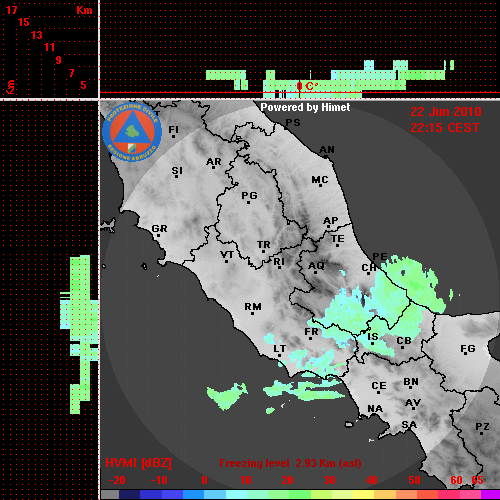The height and width of the screenshot is (500, 500).
Task: Click the 13 km height scale label
Action: point(37,35)
